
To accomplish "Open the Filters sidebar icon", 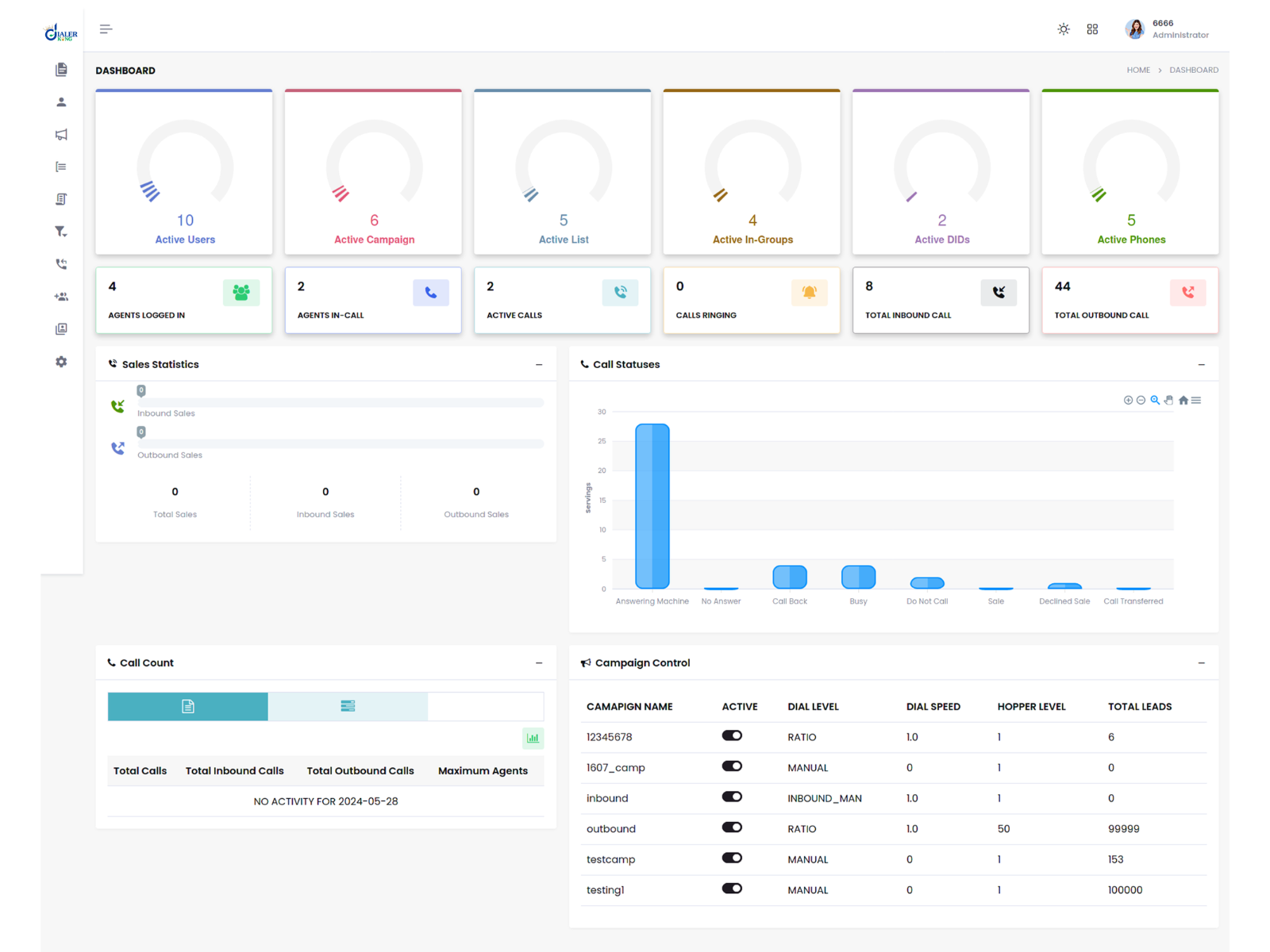I will 61,232.
